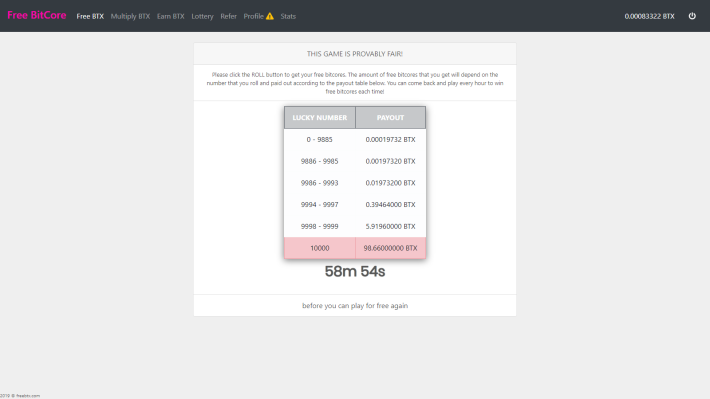The width and height of the screenshot is (710, 399).
Task: Open the Free BitCore logo link
Action: 37,15
